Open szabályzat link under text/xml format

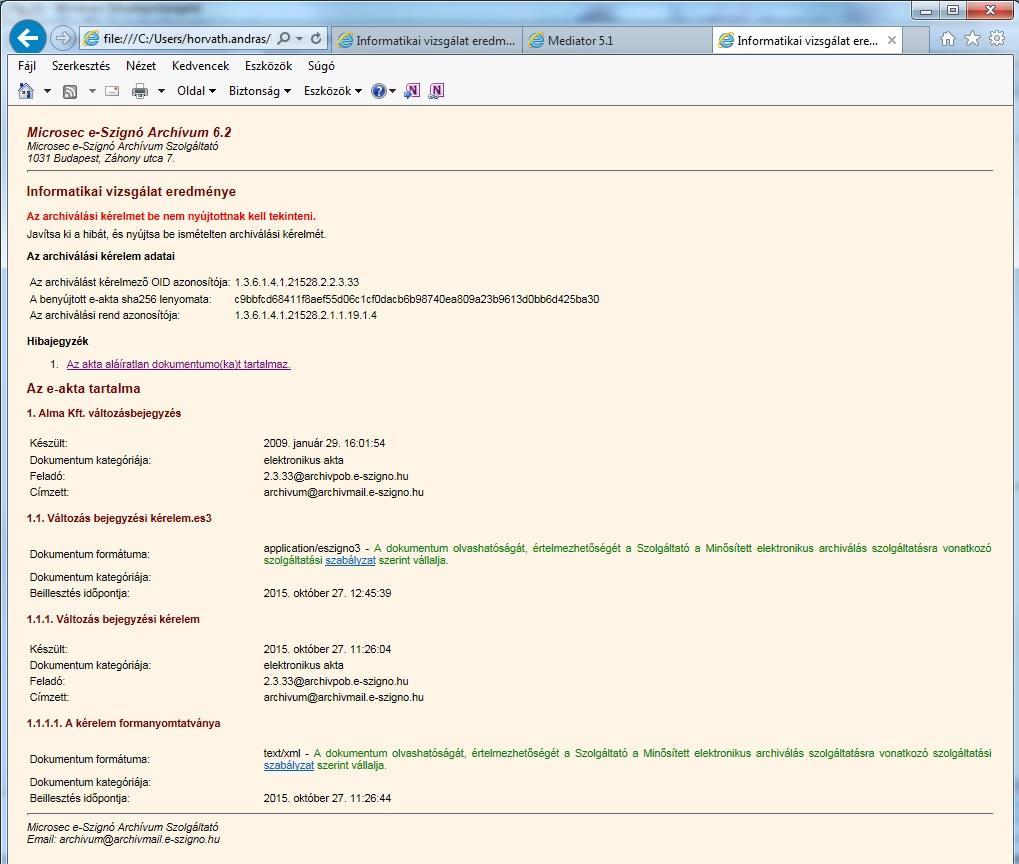click(289, 766)
